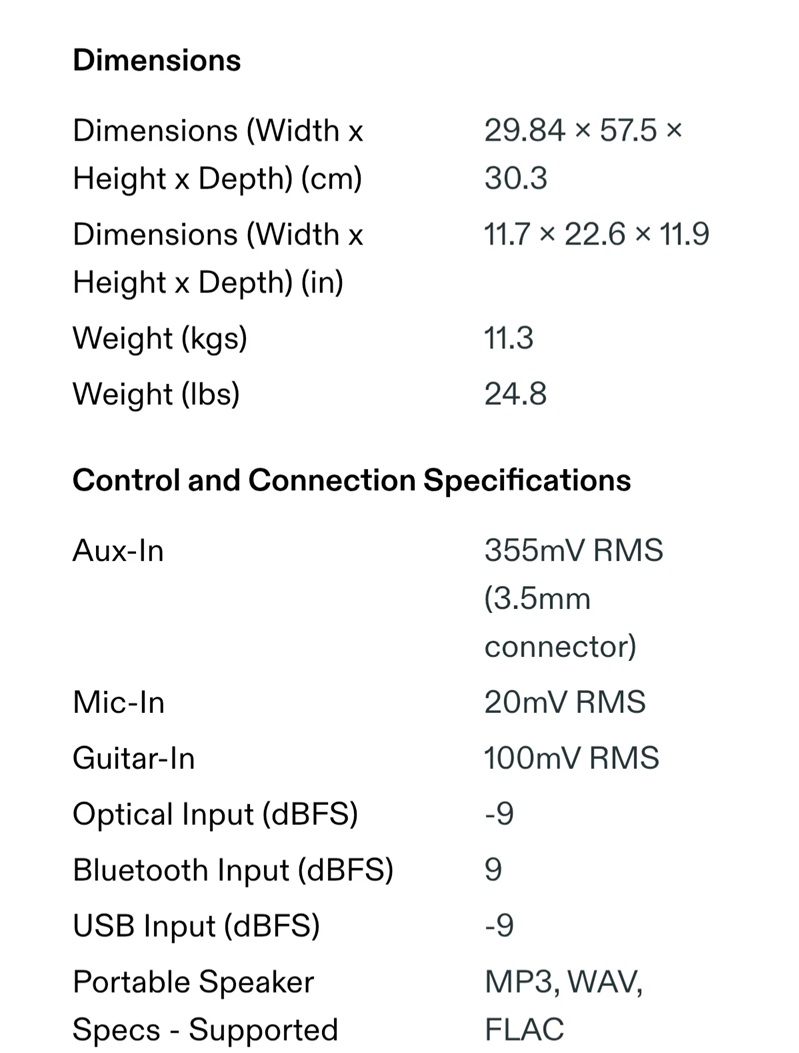Select the 20mV RMS value

(565, 702)
